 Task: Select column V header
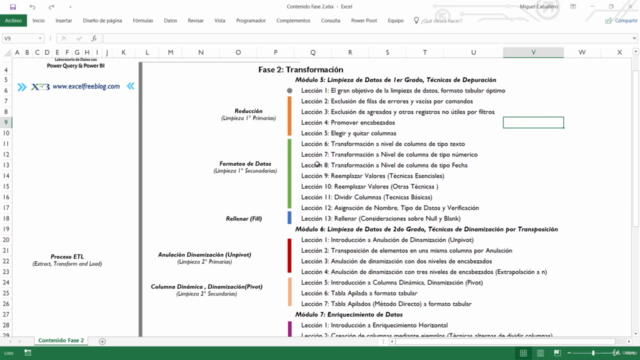[x=533, y=52]
